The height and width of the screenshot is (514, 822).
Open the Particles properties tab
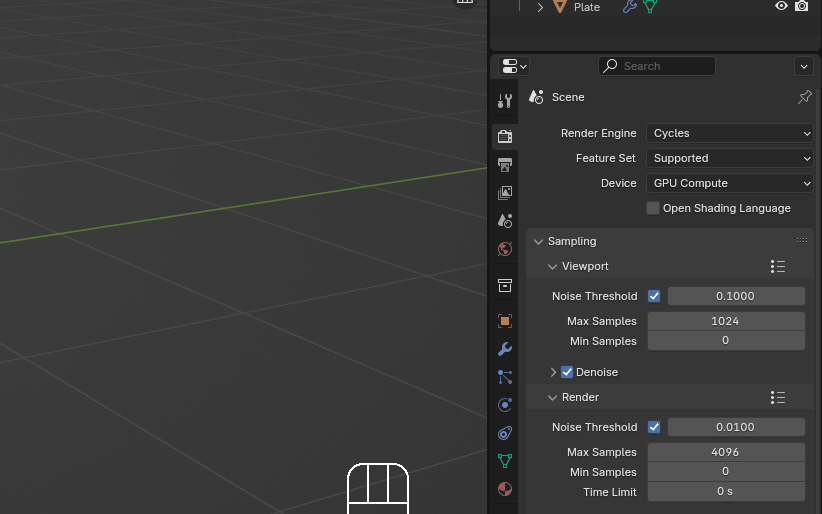[505, 377]
